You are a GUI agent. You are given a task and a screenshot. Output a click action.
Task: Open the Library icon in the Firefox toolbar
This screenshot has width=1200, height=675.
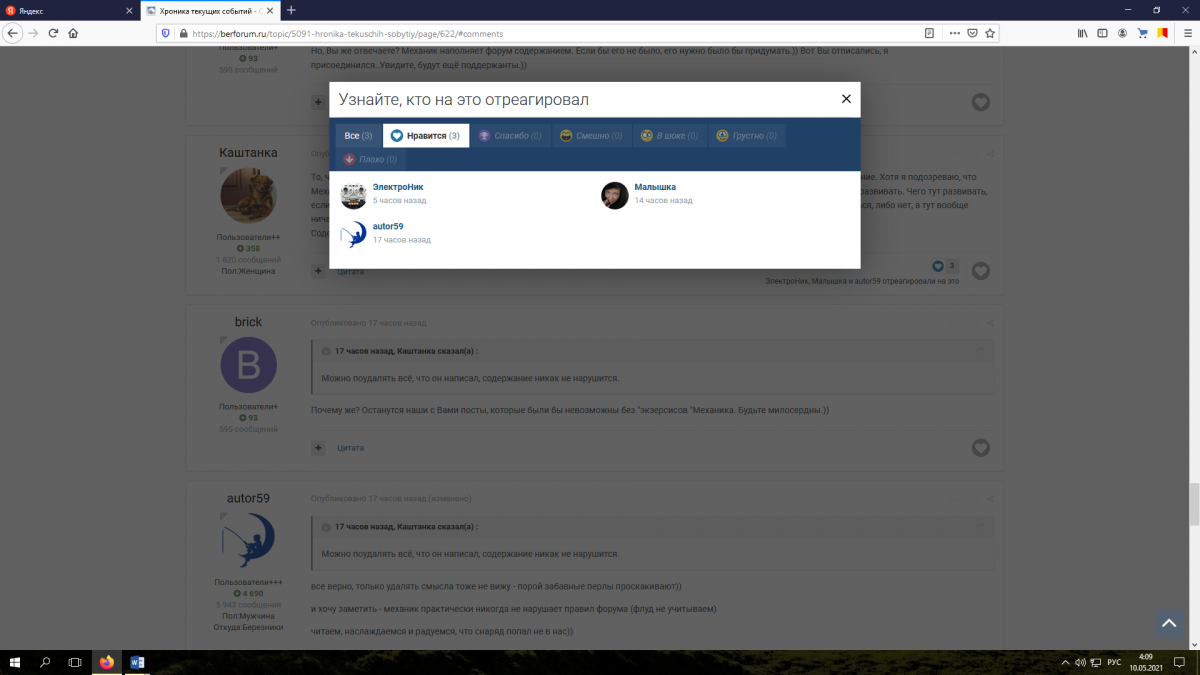[x=1082, y=33]
